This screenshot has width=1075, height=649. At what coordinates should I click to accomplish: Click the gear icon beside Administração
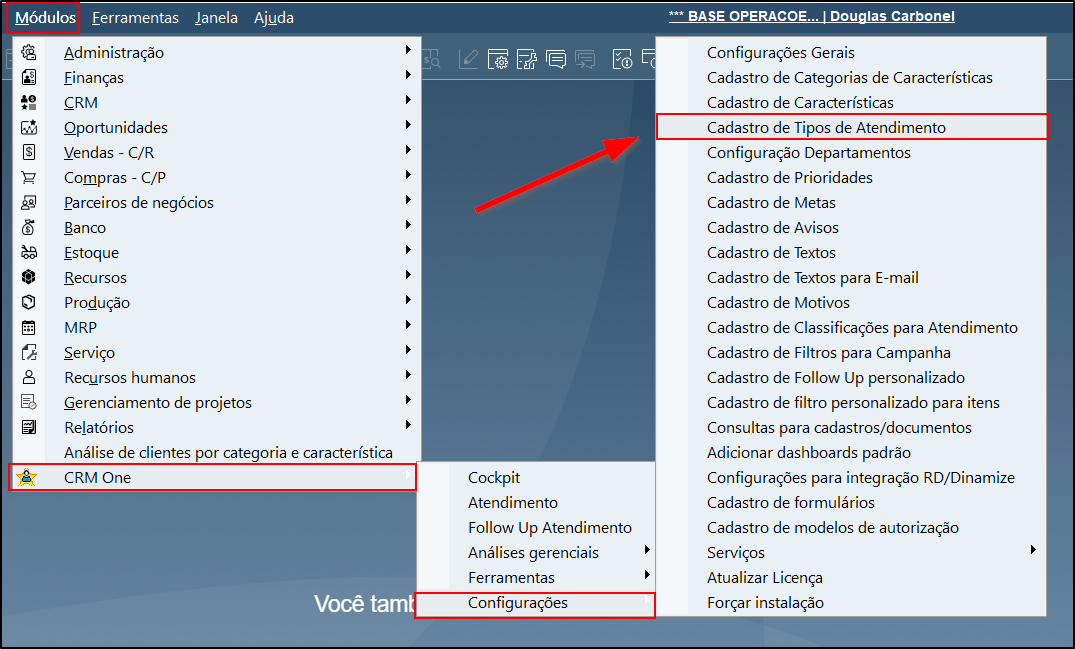point(29,52)
